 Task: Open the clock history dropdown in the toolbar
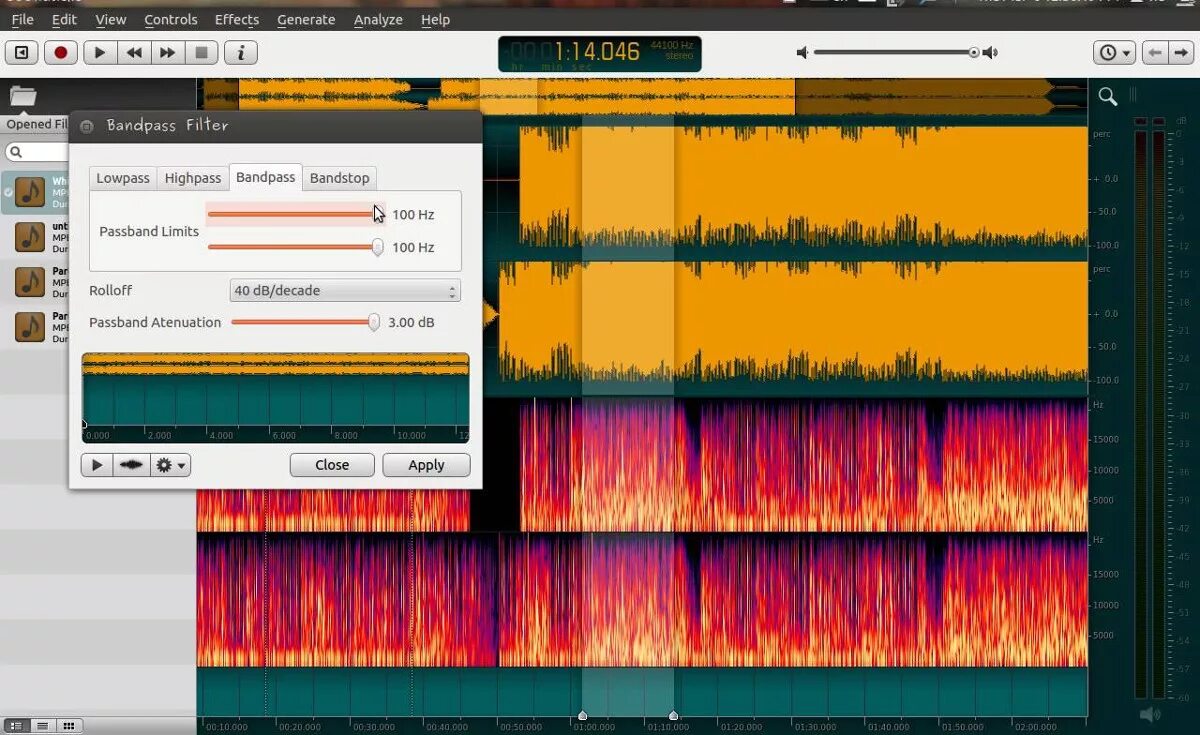1114,53
